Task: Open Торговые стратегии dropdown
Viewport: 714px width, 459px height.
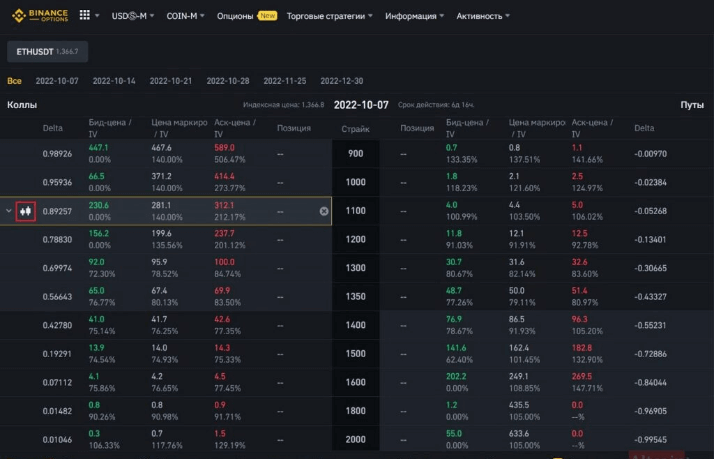Action: click(x=329, y=16)
